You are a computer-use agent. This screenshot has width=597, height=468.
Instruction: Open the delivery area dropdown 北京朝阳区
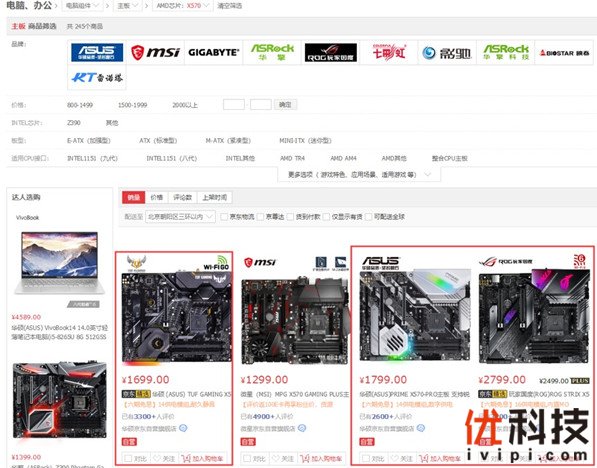click(x=180, y=217)
